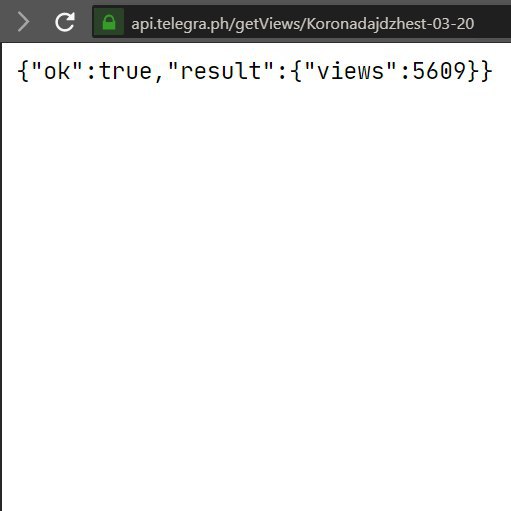Open the green padlock site info

coord(109,22)
